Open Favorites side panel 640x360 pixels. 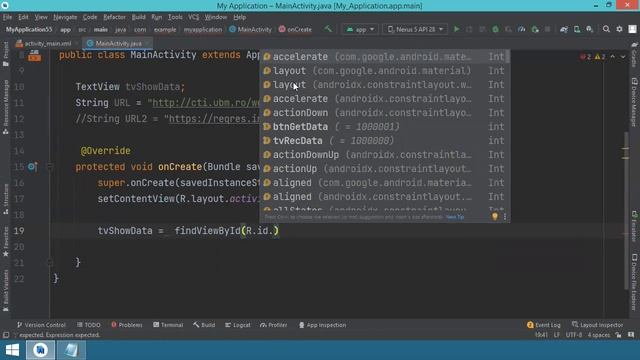point(5,242)
